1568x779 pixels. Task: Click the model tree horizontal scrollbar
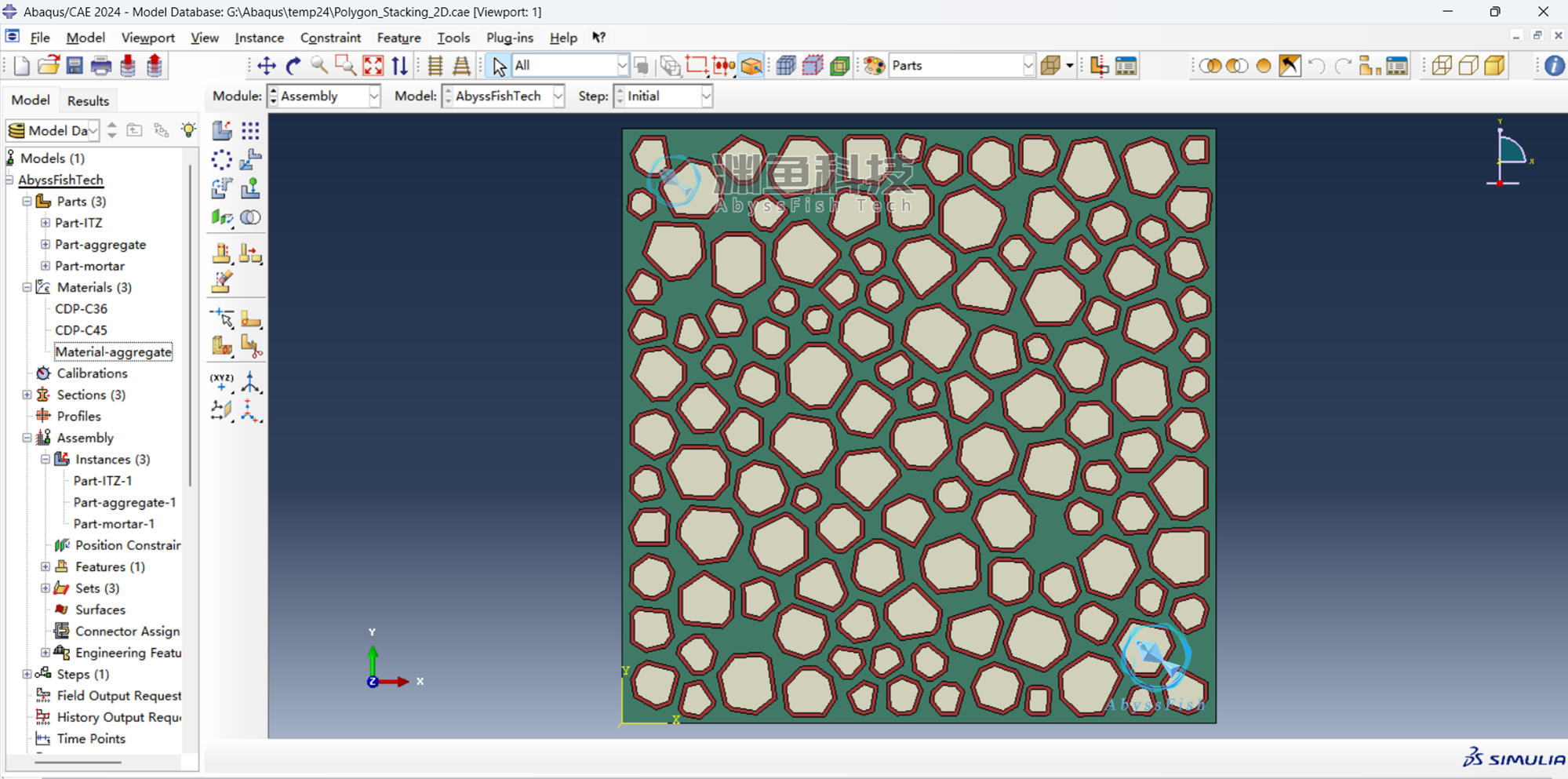coord(78,762)
